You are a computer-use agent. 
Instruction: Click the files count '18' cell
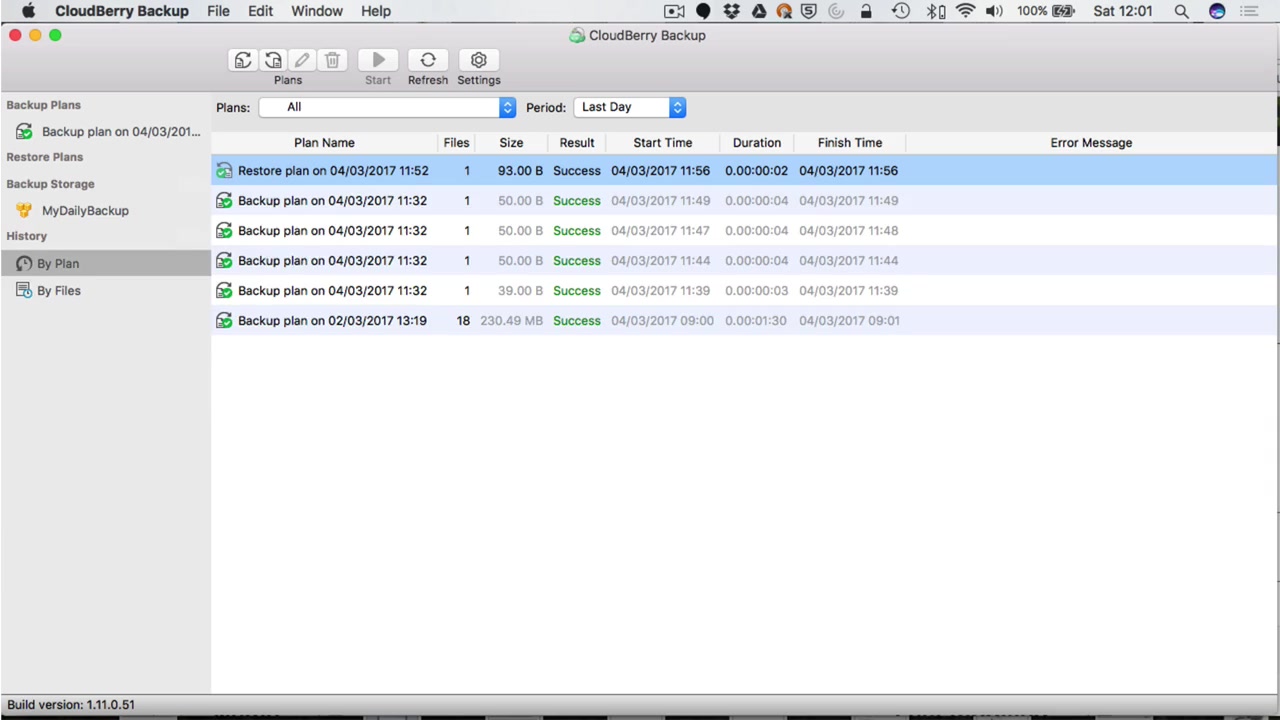coord(463,321)
